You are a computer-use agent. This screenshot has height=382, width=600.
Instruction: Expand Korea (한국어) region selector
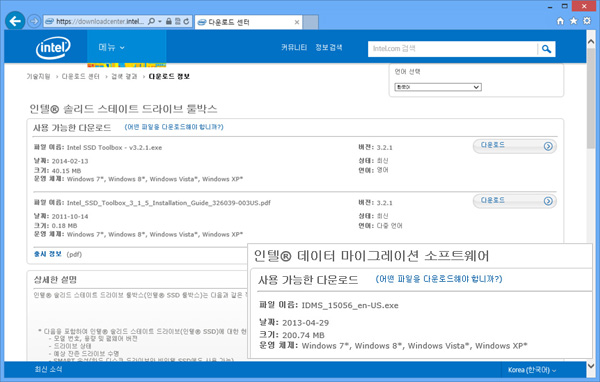tap(532, 370)
